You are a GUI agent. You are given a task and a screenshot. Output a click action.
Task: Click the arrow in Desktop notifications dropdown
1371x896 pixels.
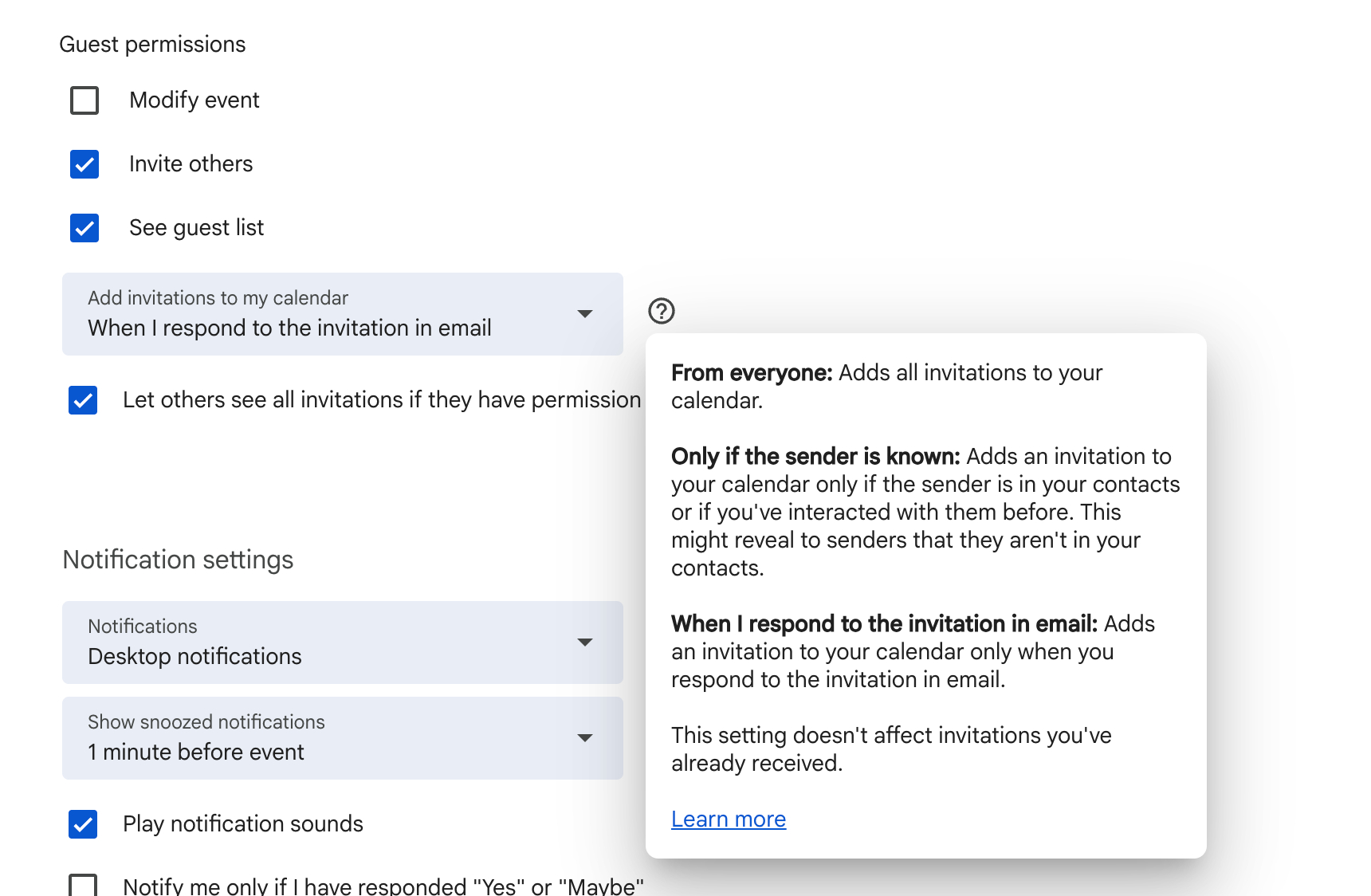[585, 643]
